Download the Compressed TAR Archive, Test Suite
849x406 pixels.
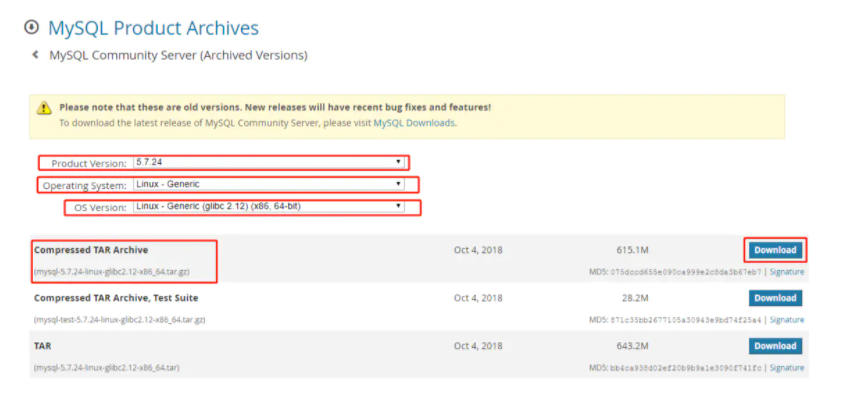(775, 298)
